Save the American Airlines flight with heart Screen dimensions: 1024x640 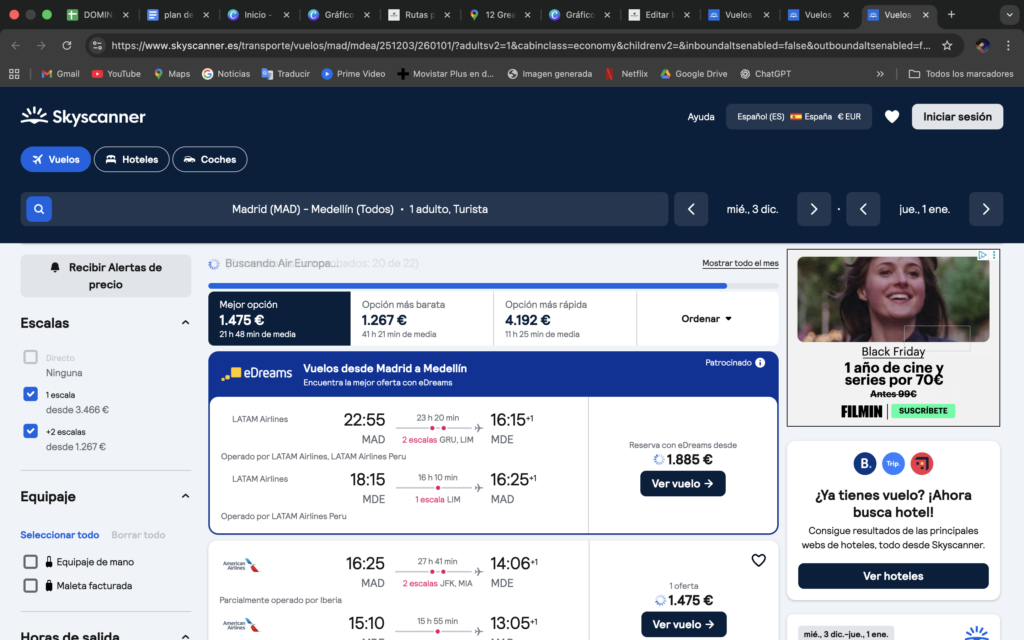pos(758,560)
